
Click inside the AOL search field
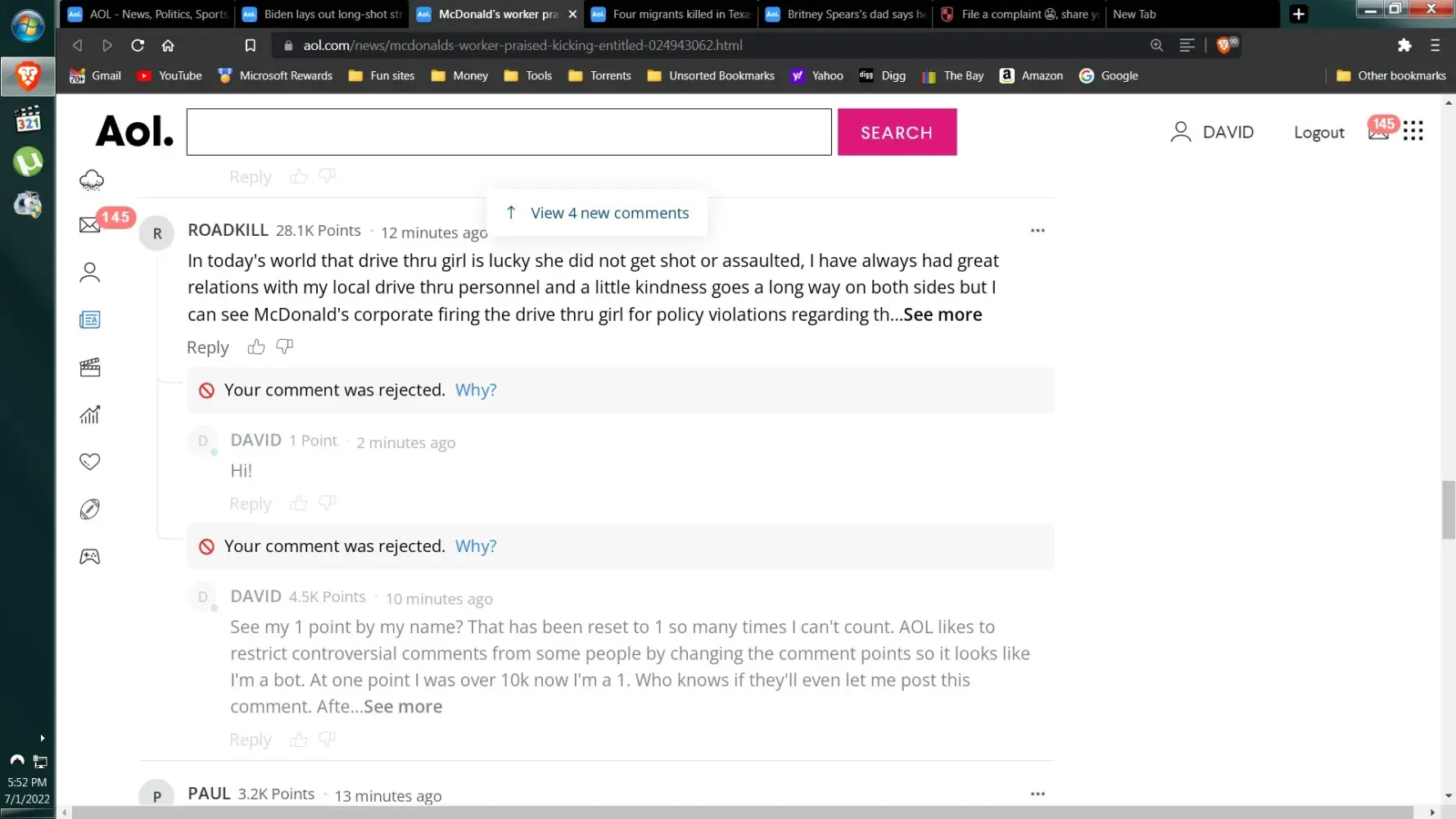point(509,132)
